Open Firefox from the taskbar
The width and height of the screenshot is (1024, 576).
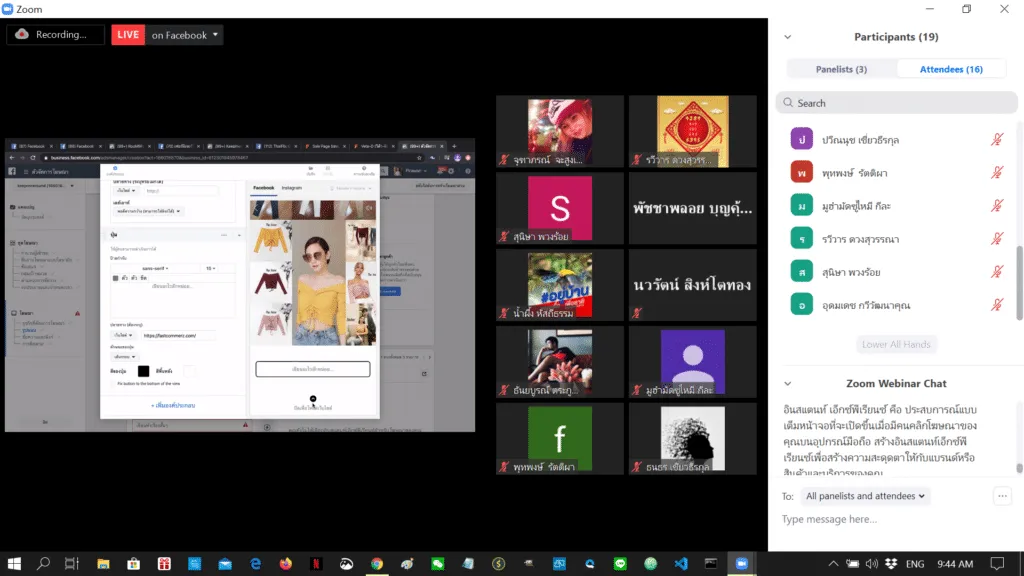285,564
